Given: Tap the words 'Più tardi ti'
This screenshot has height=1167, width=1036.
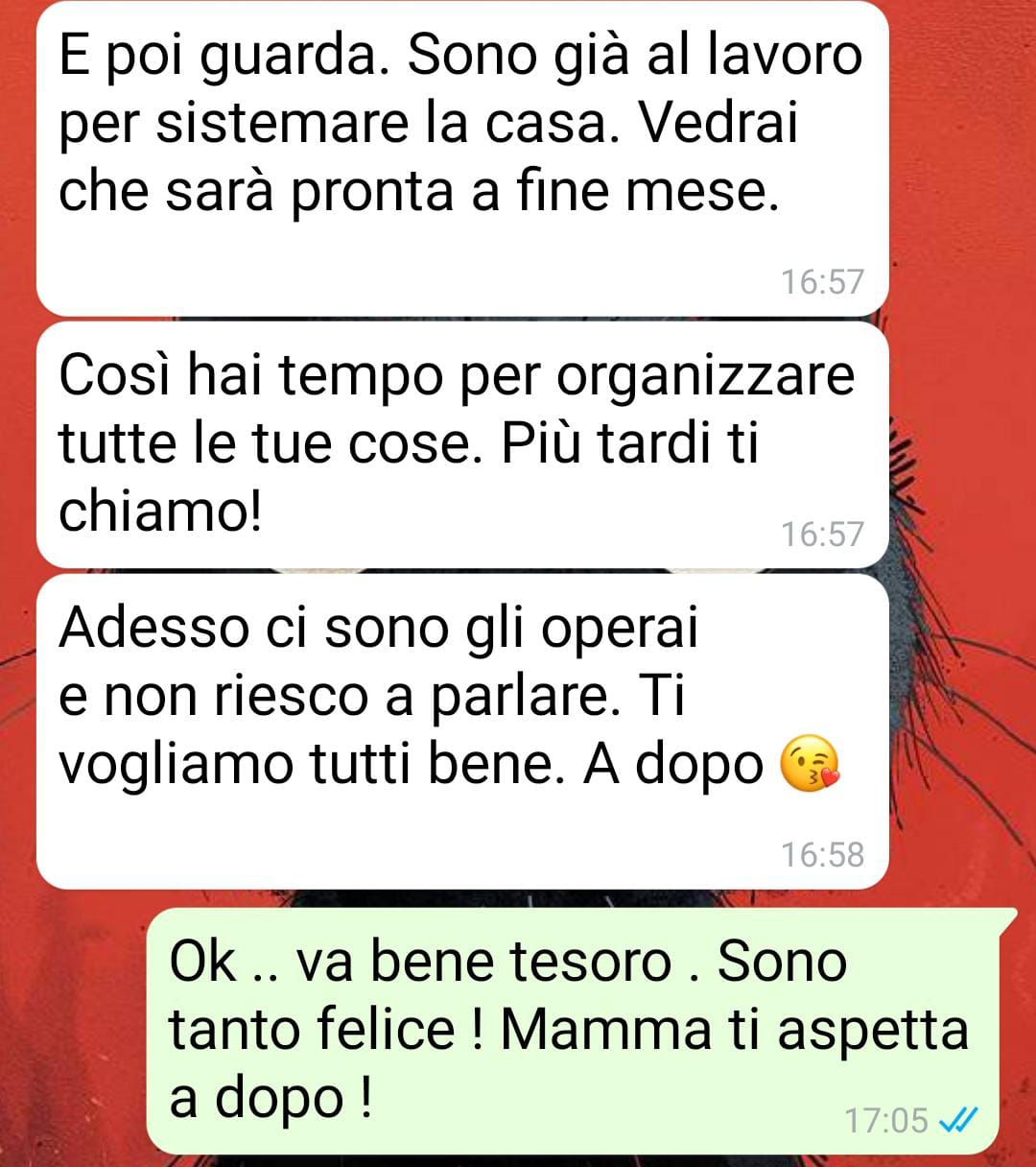Looking at the screenshot, I should coord(630,443).
